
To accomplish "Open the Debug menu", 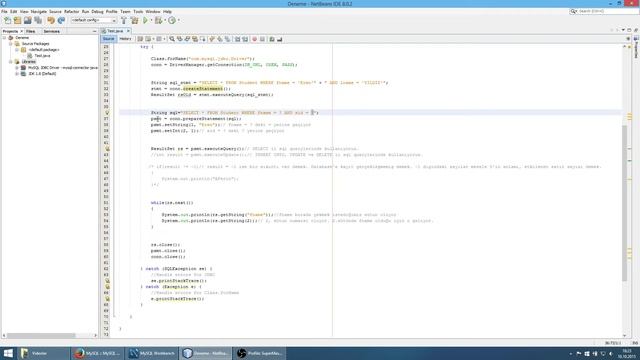I will tap(97, 11).
